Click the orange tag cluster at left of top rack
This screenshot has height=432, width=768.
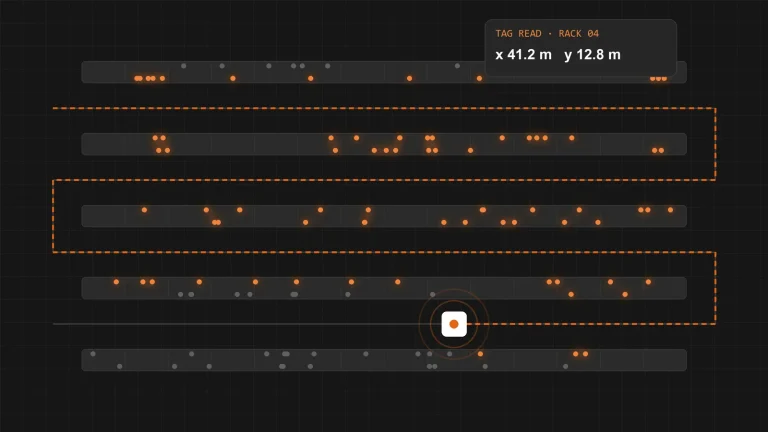[149, 78]
